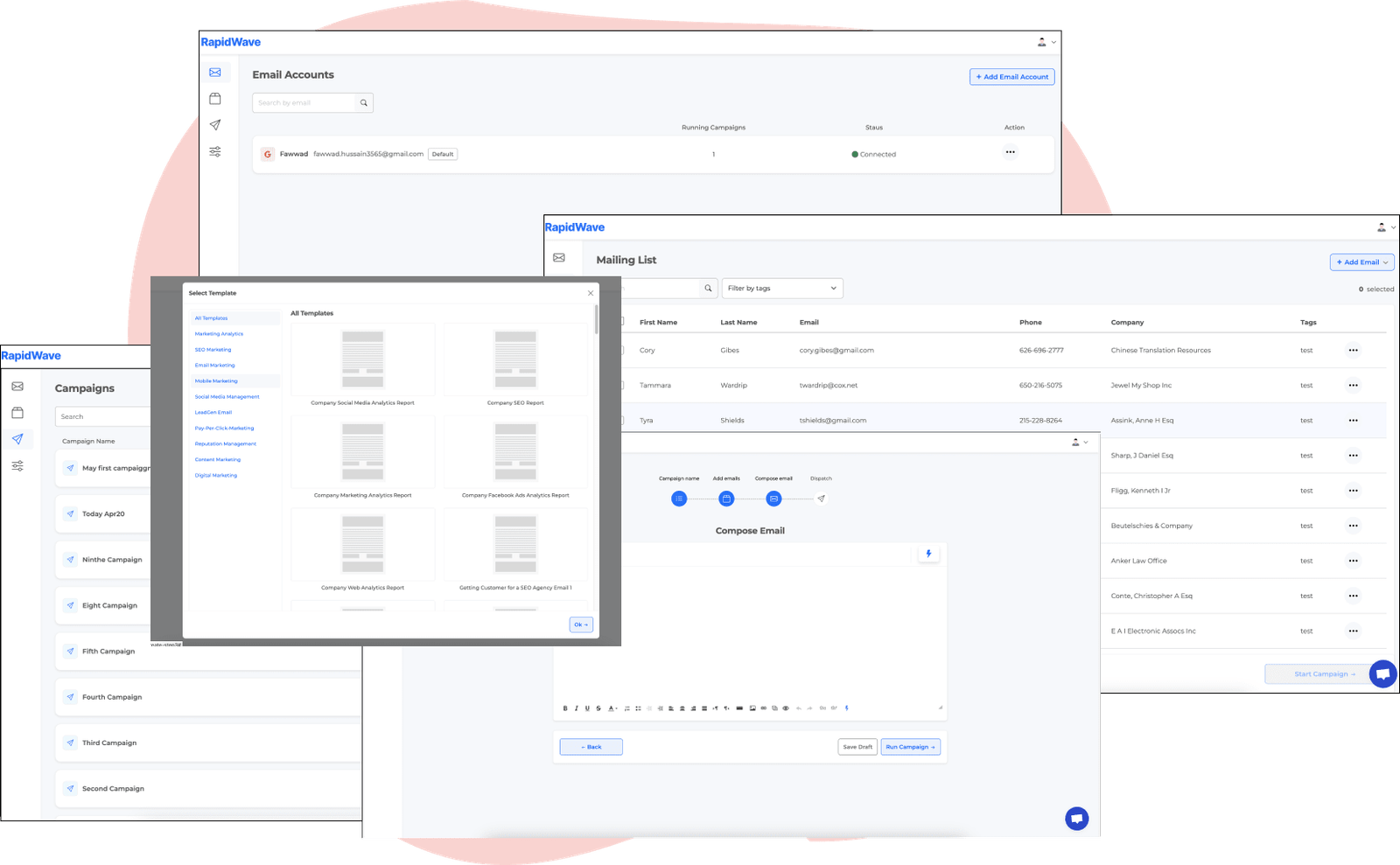The image size is (1400, 865).
Task: Open row actions for Jewel My Shop Inc
Action: (1354, 386)
